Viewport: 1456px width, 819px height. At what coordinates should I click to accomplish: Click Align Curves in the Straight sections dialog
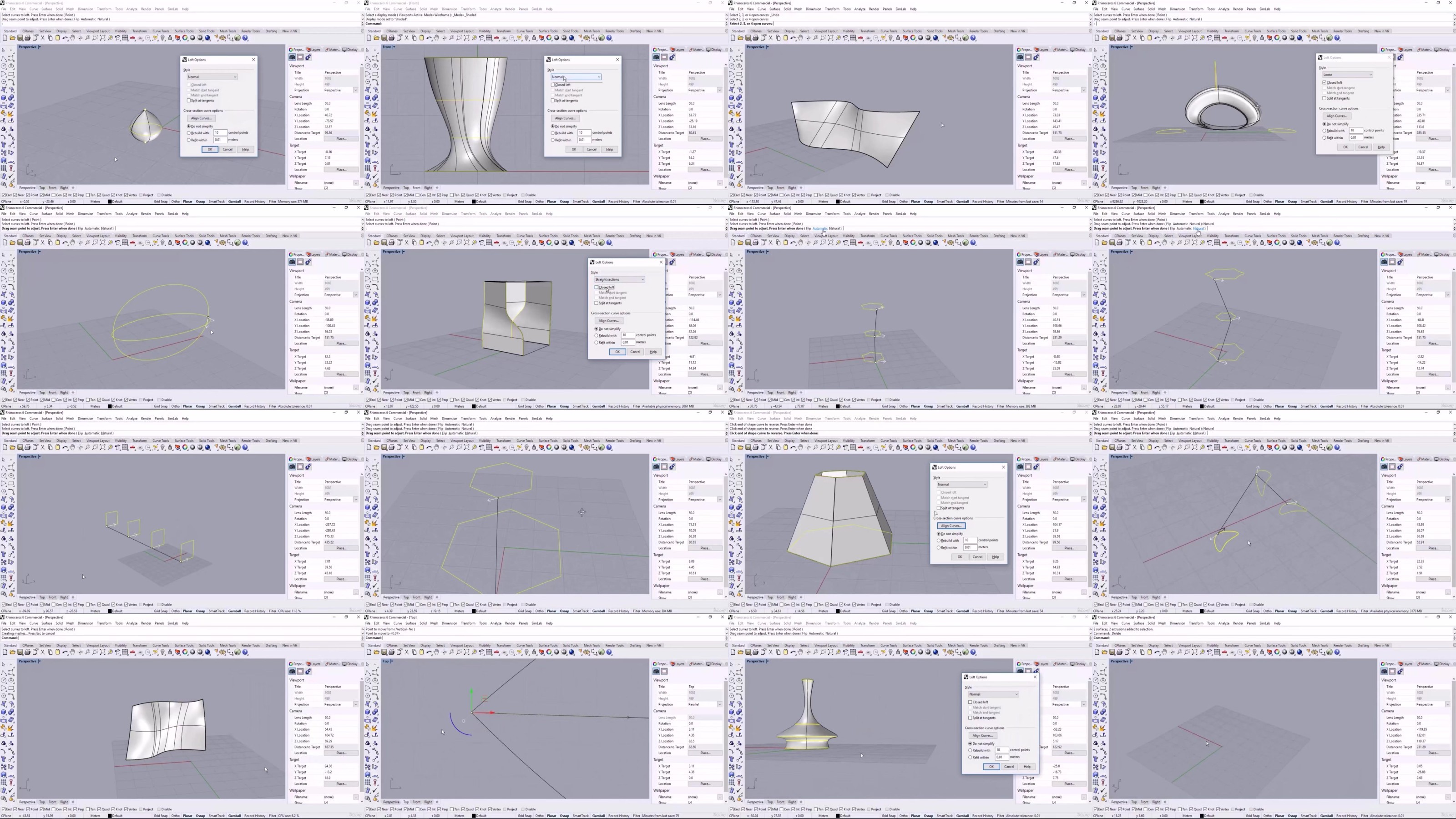click(609, 320)
